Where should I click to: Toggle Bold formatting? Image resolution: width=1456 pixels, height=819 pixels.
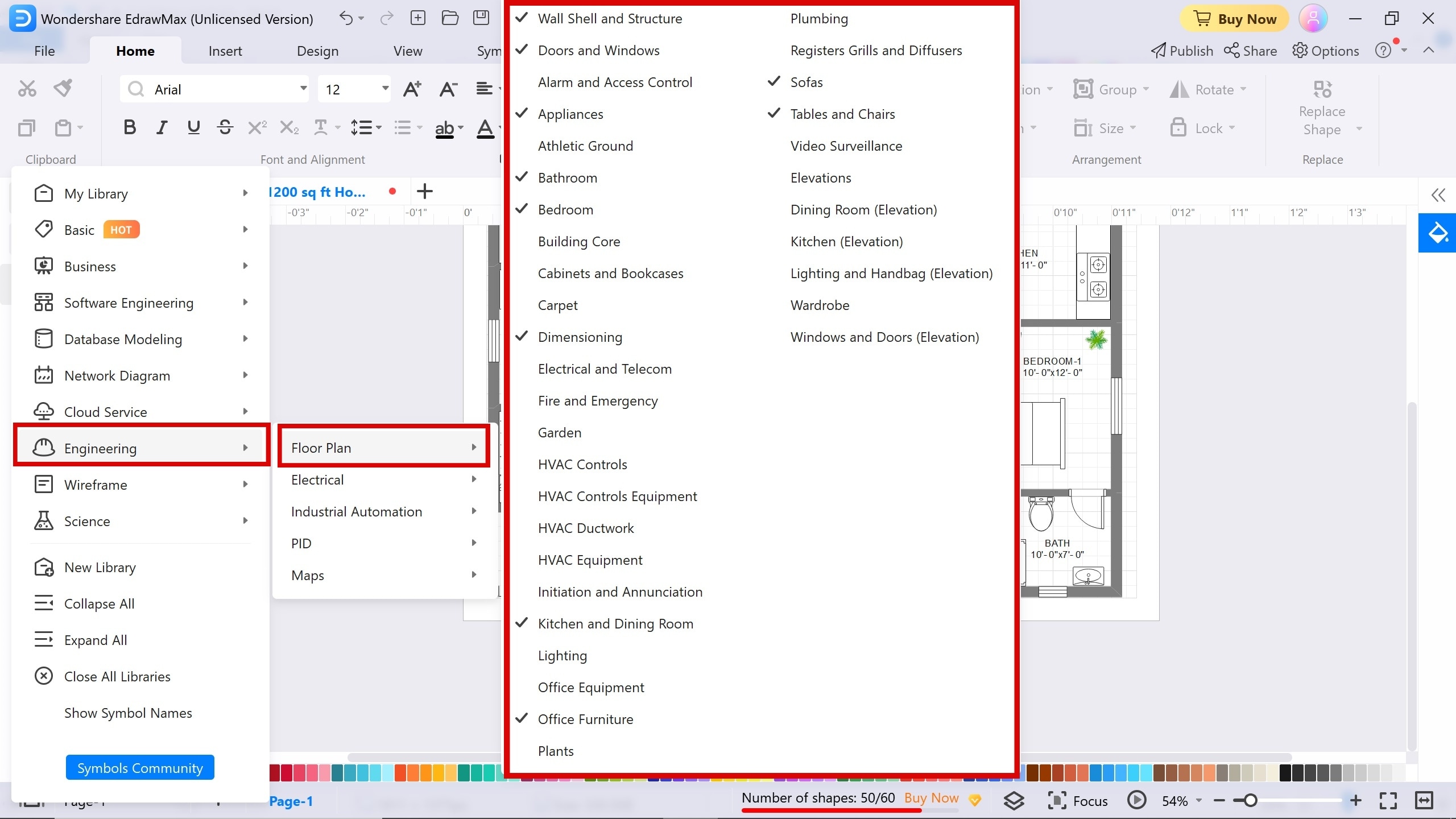(x=130, y=127)
